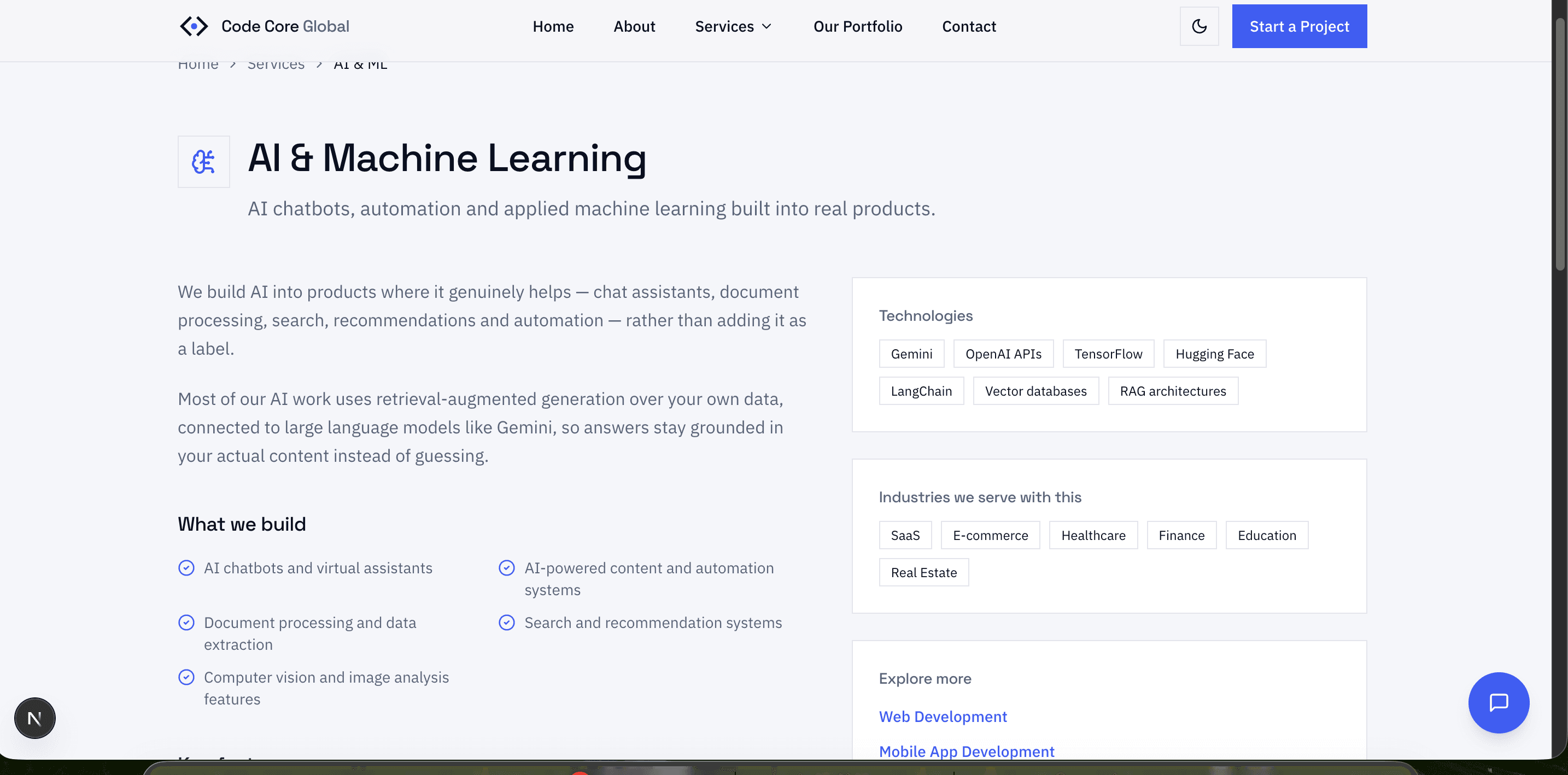Open the Web Development link
Image resolution: width=1568 pixels, height=775 pixels.
coord(943,717)
